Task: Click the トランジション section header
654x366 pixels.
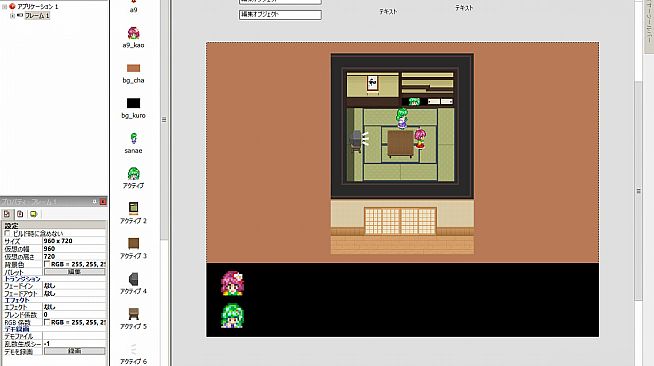Action: tap(22, 279)
